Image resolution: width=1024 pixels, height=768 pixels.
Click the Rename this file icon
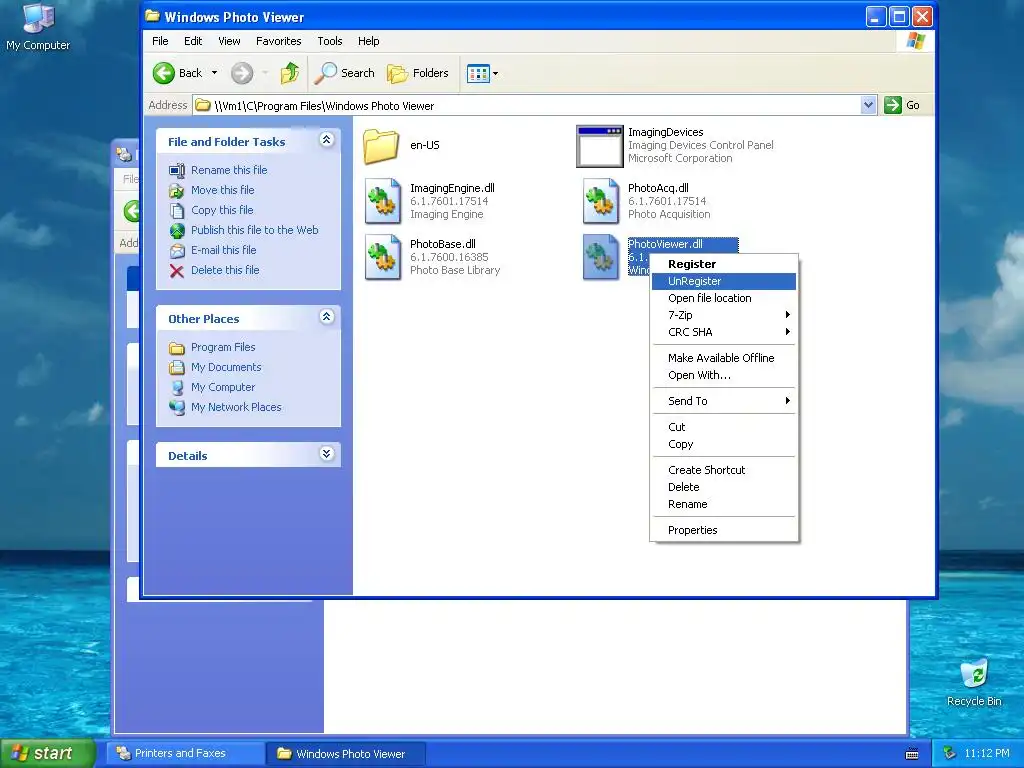coord(177,170)
